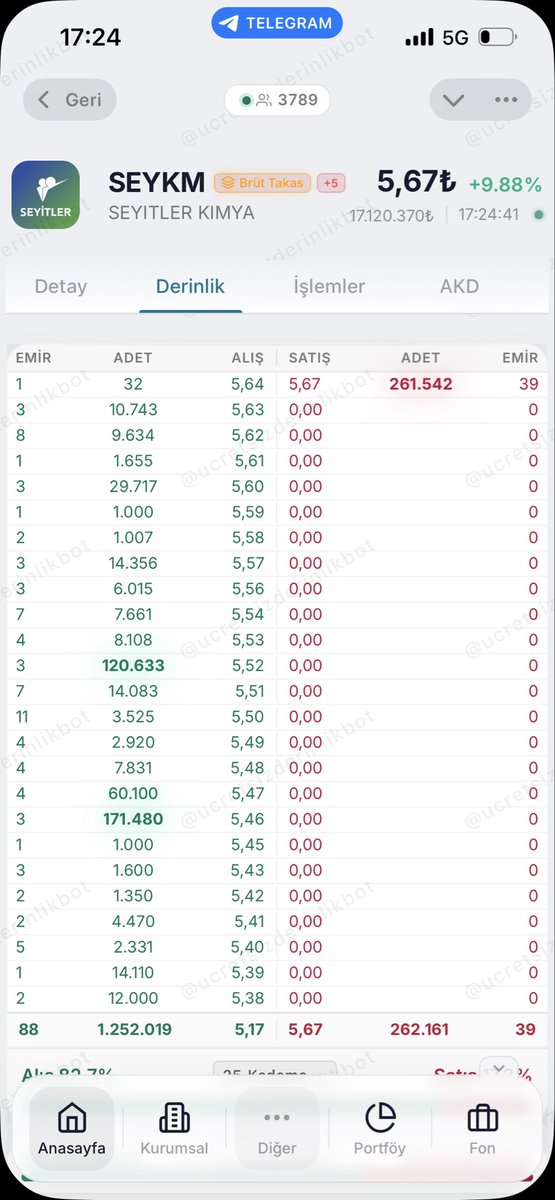The image size is (555, 1200).
Task: Open the AKD tab
Action: tap(459, 287)
